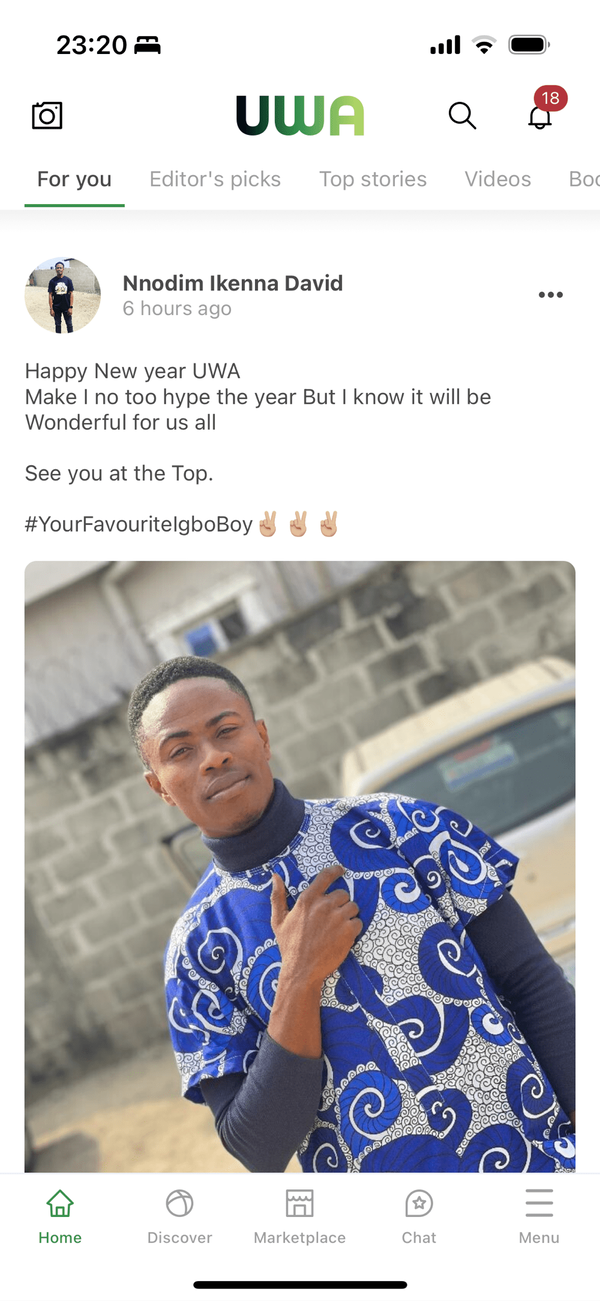The image size is (600, 1301).
Task: Switch to Videos tab
Action: (498, 180)
